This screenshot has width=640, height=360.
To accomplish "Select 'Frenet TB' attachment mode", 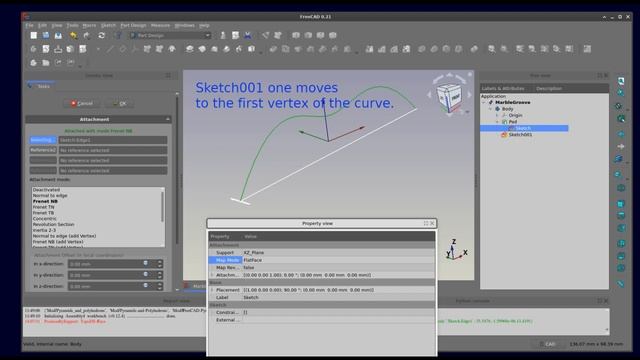I will coord(43,213).
